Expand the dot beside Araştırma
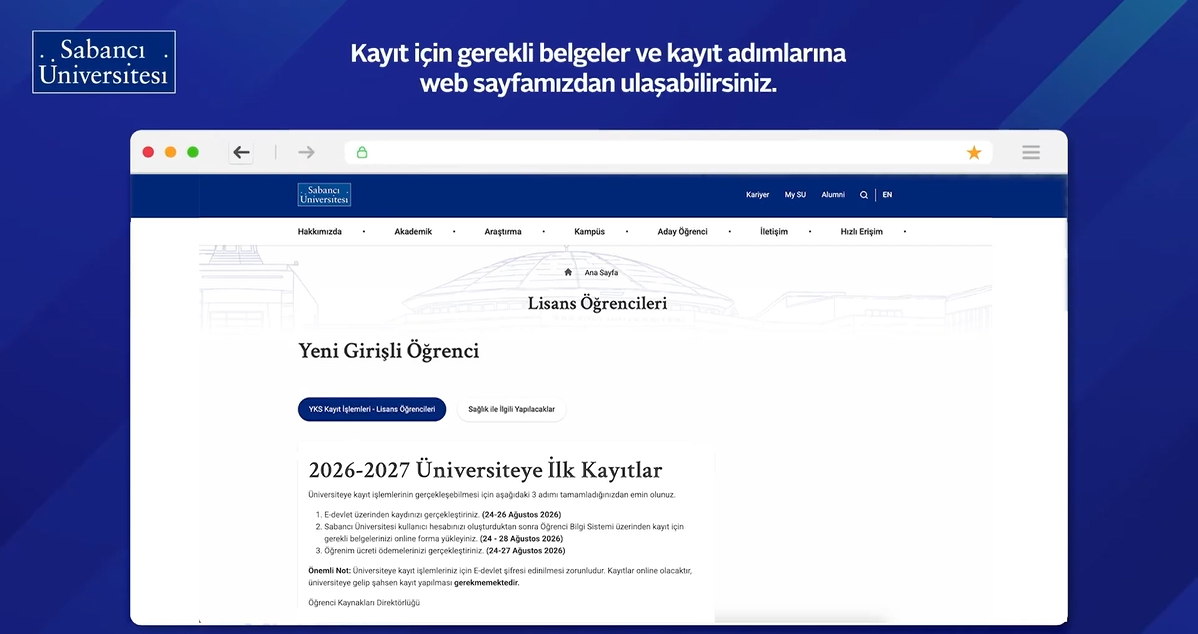The width and height of the screenshot is (1198, 634). [544, 231]
